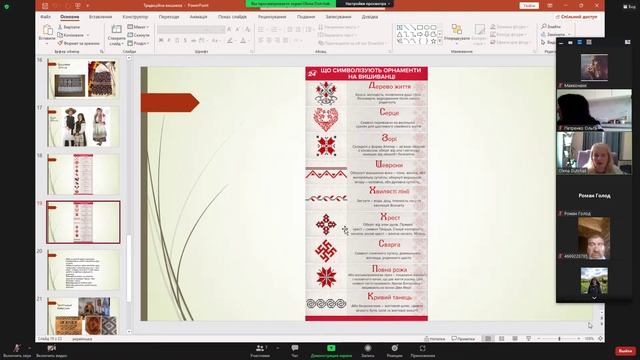Toggle Underline formatting in Font group
Image resolution: width=640 pixels, height=360 pixels.
(177, 40)
